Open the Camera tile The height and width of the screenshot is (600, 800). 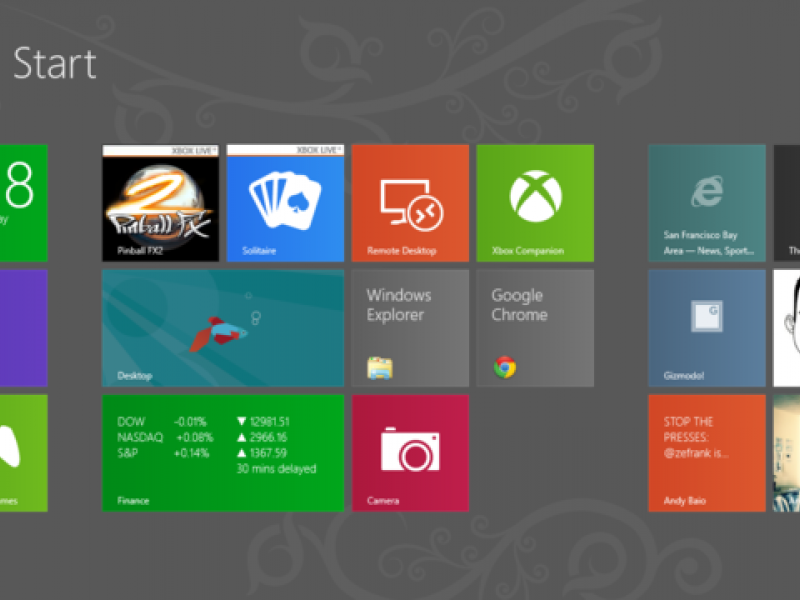coord(410,453)
